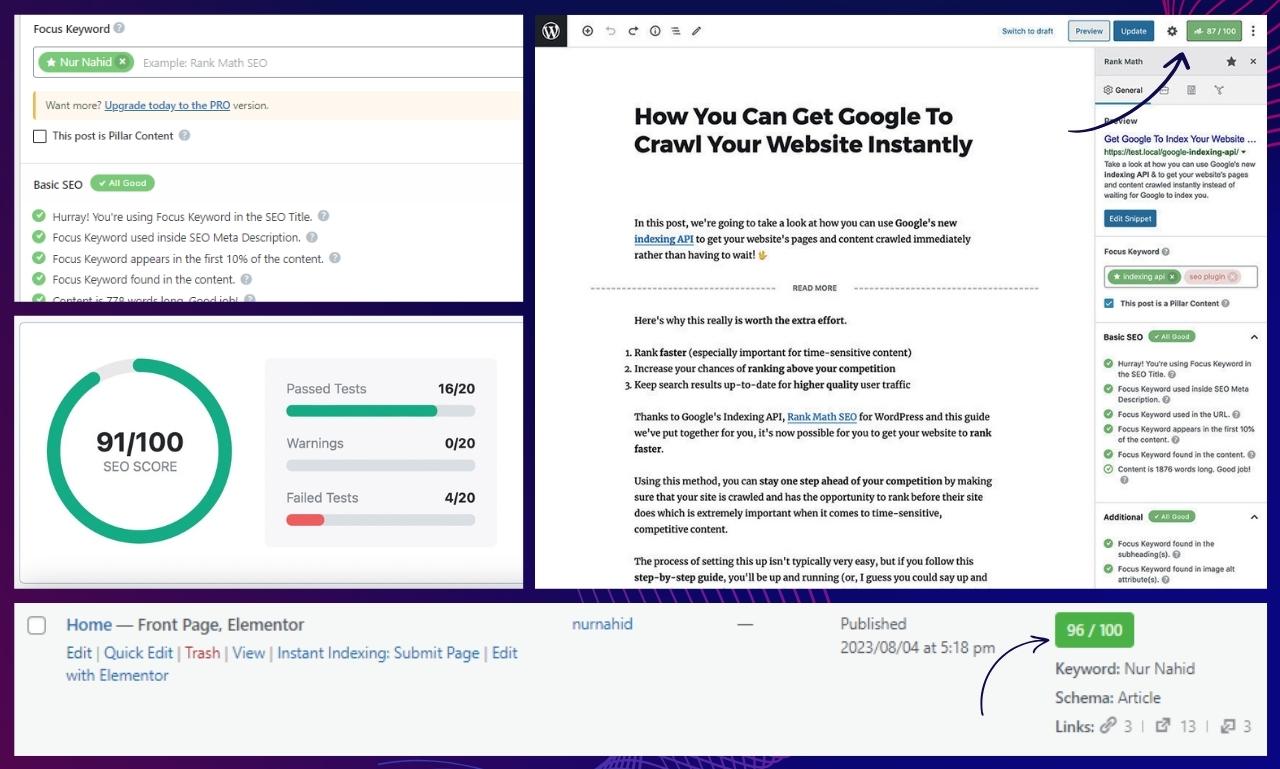Open the editor options three-dot menu
The height and width of the screenshot is (769, 1280).
(x=1253, y=31)
